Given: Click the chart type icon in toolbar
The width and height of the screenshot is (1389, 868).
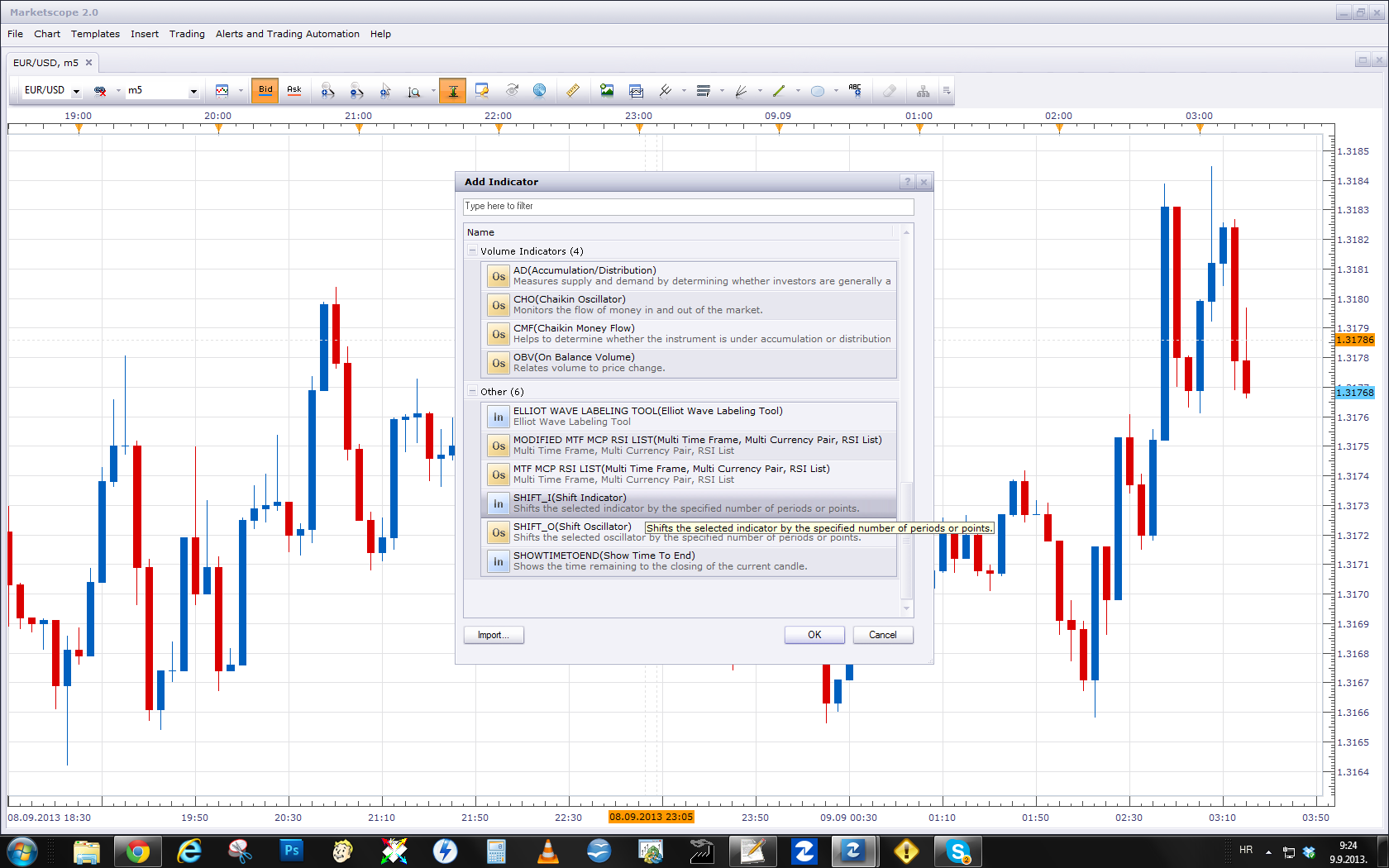Looking at the screenshot, I should point(222,90).
